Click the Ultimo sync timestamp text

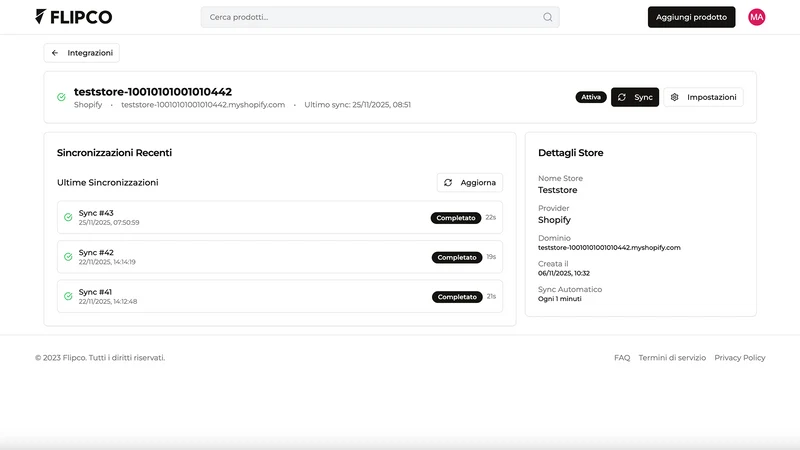click(357, 105)
